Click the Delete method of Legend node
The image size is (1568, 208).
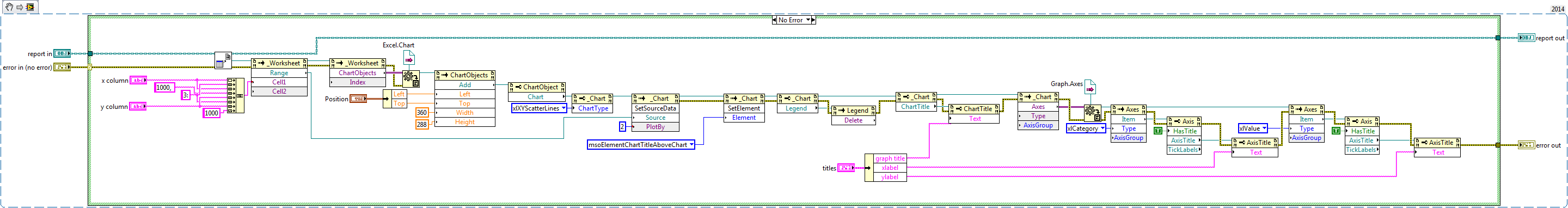853,120
